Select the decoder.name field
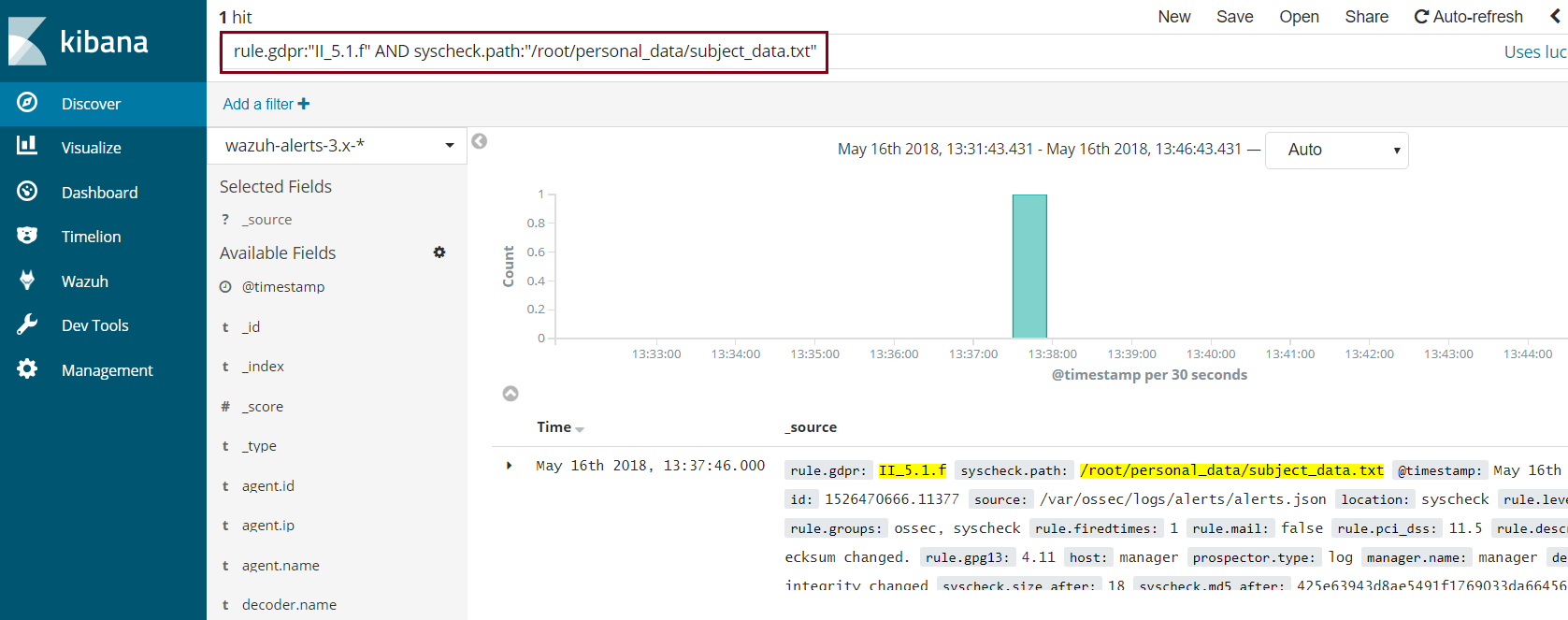1568x620 pixels. coord(289,605)
